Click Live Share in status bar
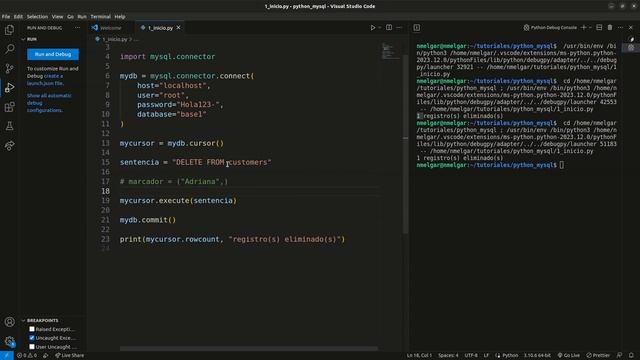Screen dimensions: 640x360 tap(70, 356)
